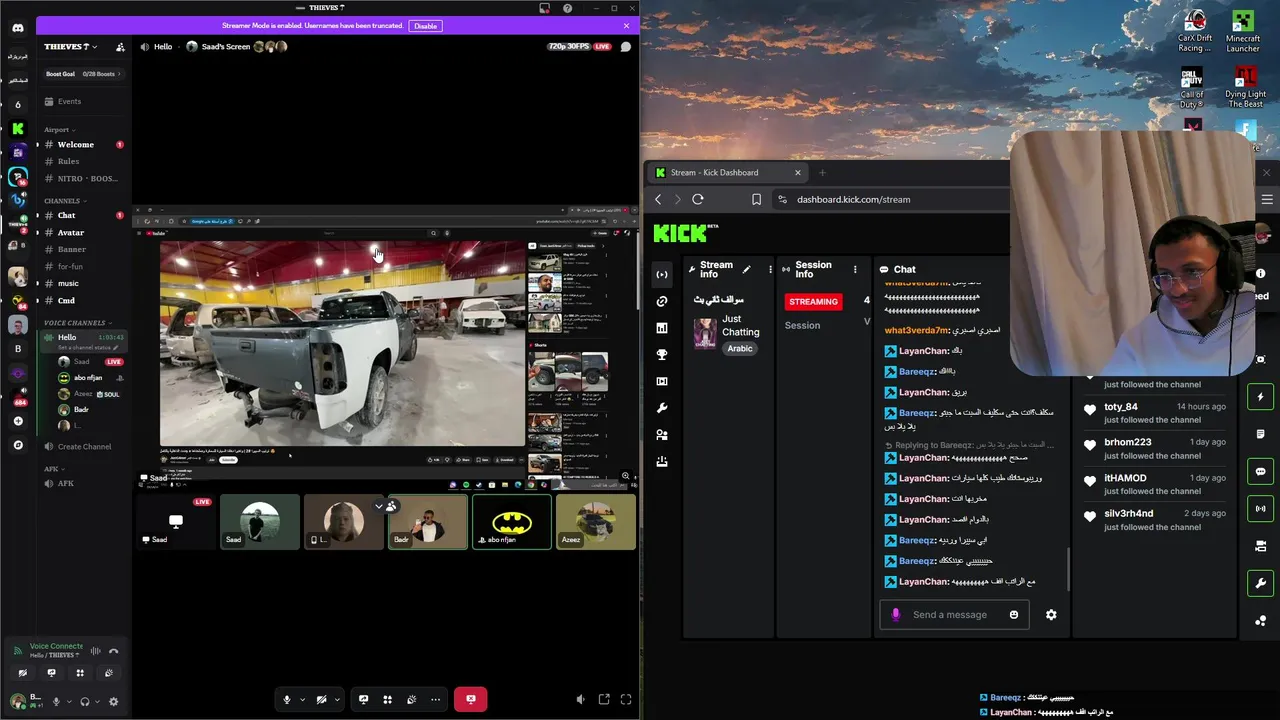The height and width of the screenshot is (720, 1280).
Task: Open Stream info three-dot menu
Action: (770, 270)
